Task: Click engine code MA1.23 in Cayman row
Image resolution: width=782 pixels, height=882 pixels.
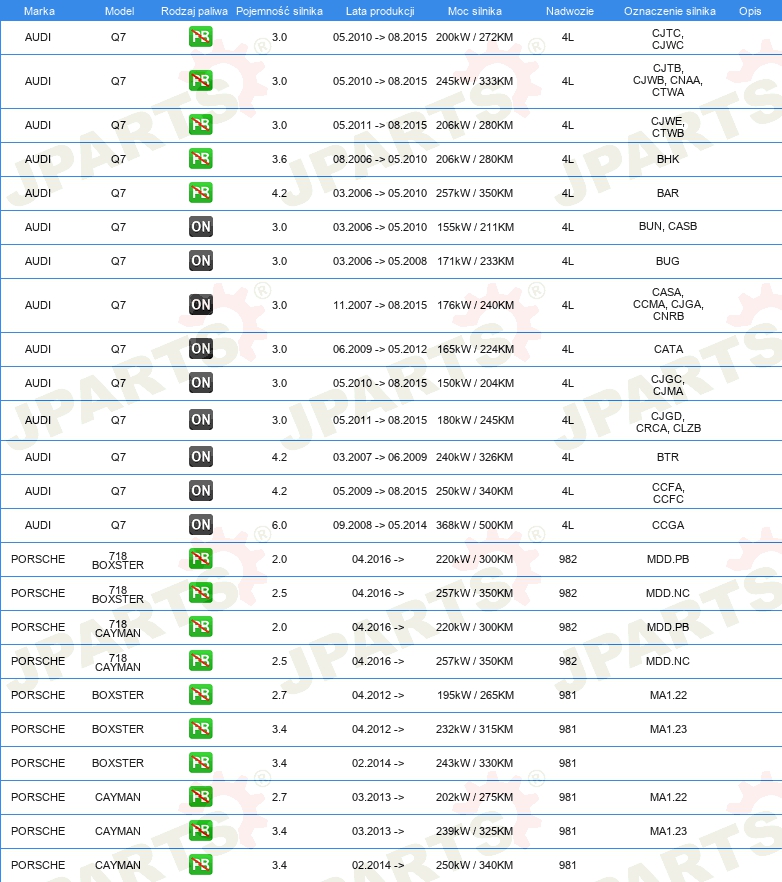Action: [x=668, y=831]
